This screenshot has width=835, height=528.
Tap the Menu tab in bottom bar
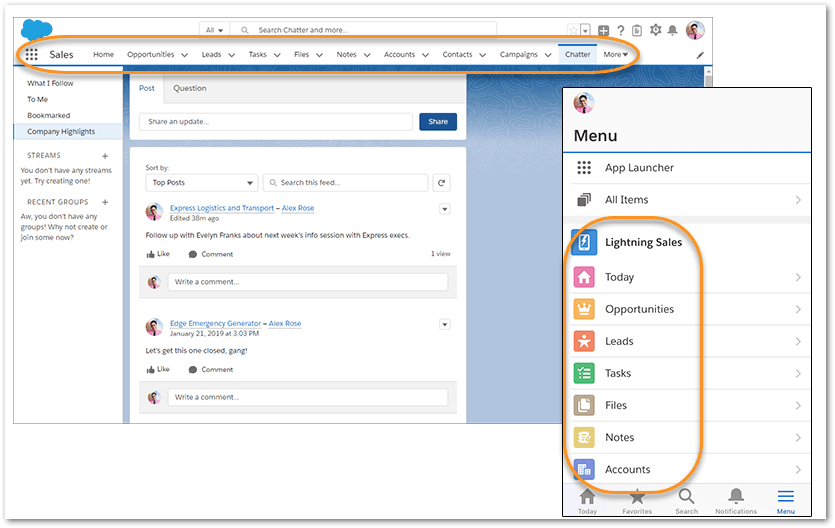[x=785, y=501]
